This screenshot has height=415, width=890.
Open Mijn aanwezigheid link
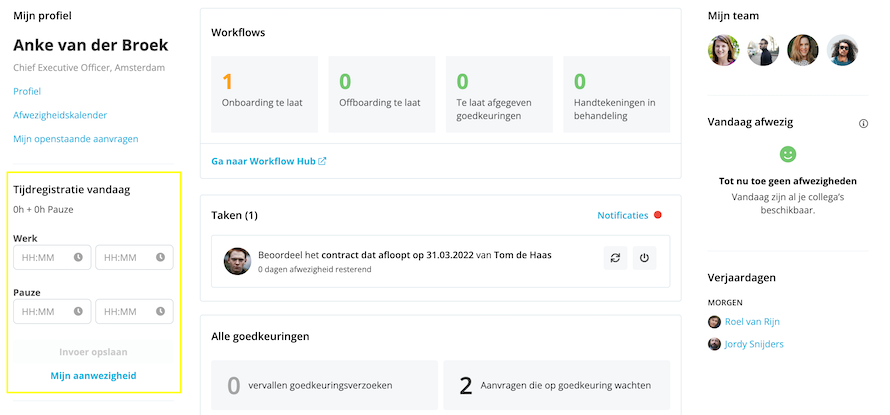click(93, 376)
